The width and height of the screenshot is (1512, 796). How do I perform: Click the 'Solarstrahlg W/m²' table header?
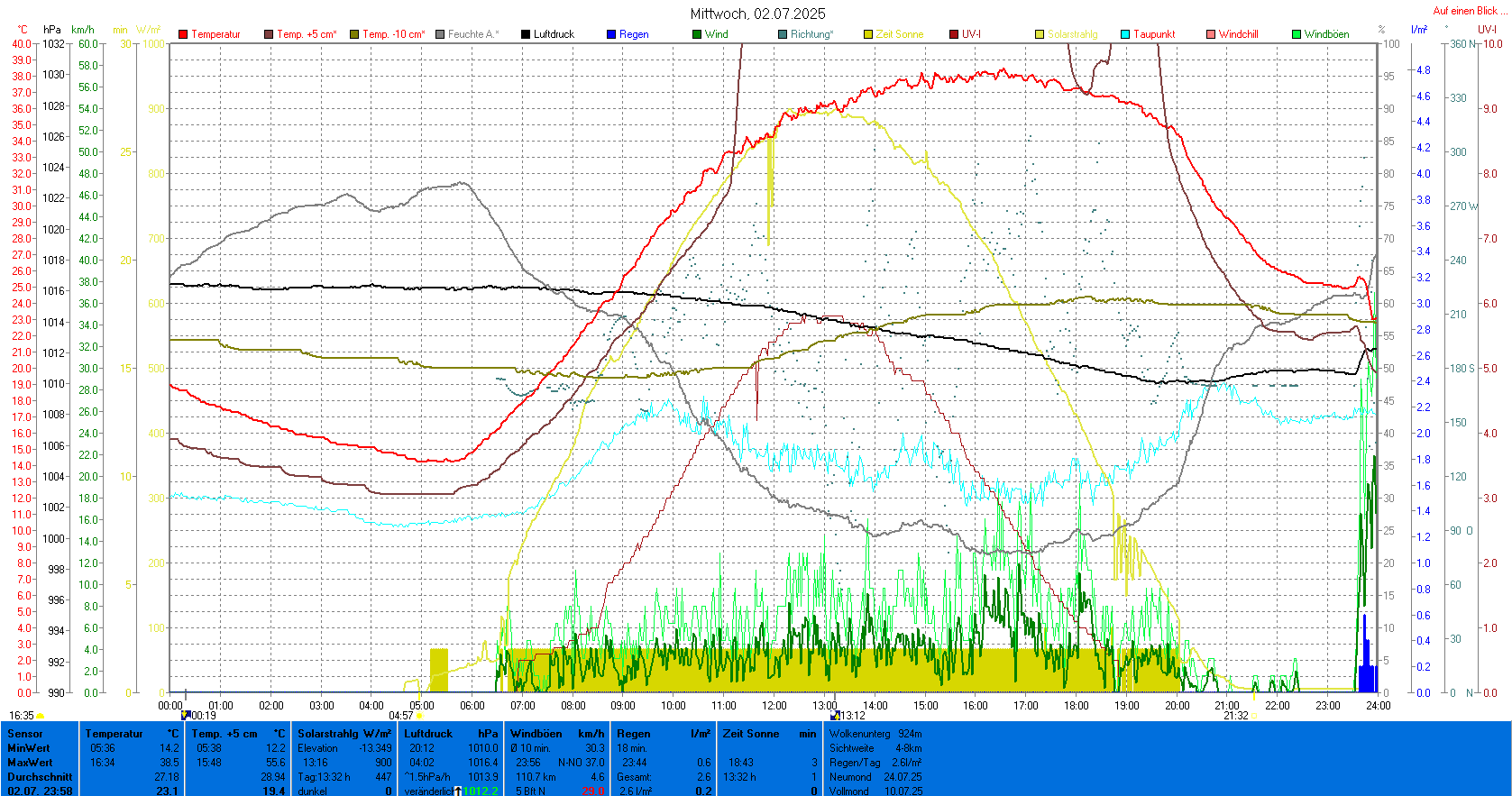click(344, 734)
